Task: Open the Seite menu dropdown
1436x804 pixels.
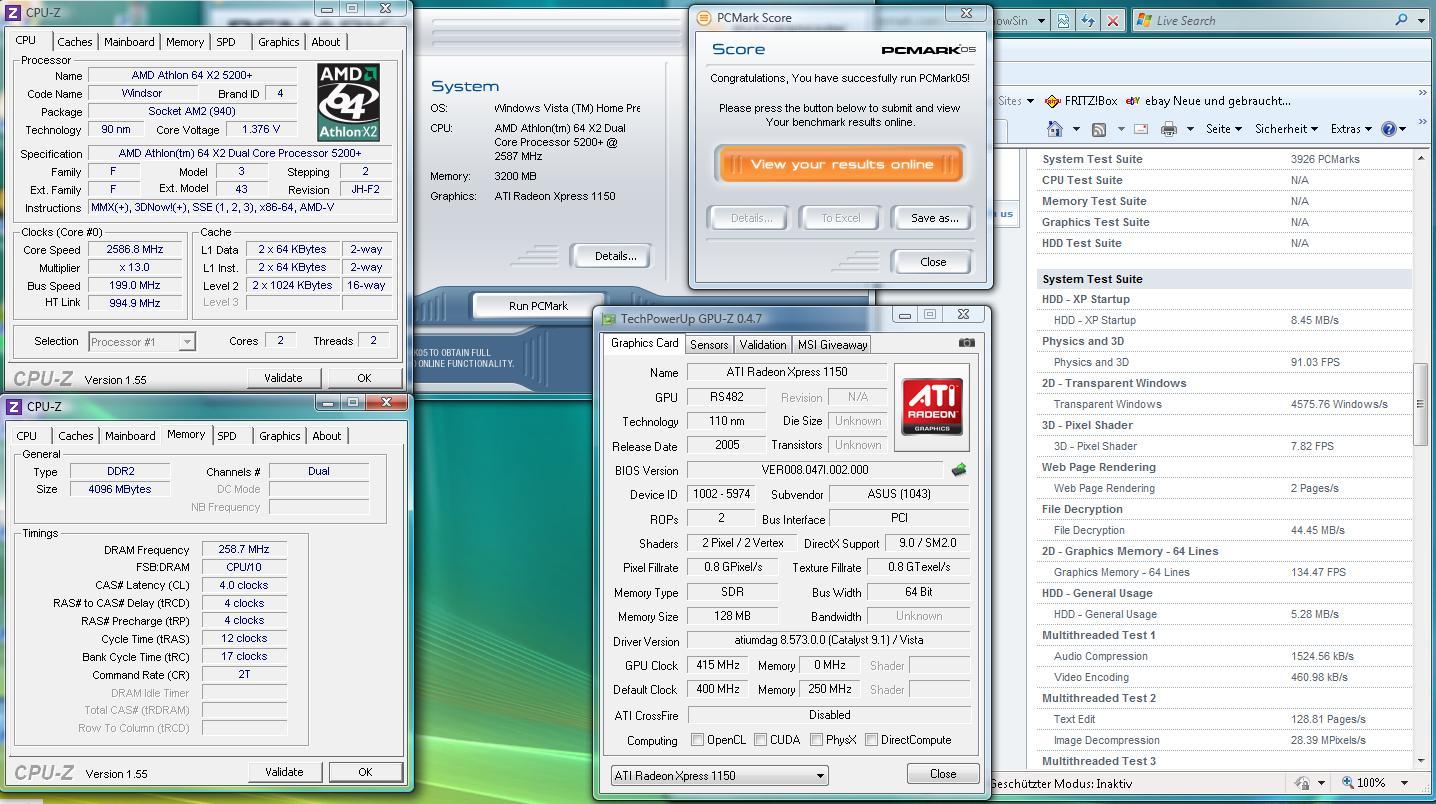Action: click(1223, 129)
